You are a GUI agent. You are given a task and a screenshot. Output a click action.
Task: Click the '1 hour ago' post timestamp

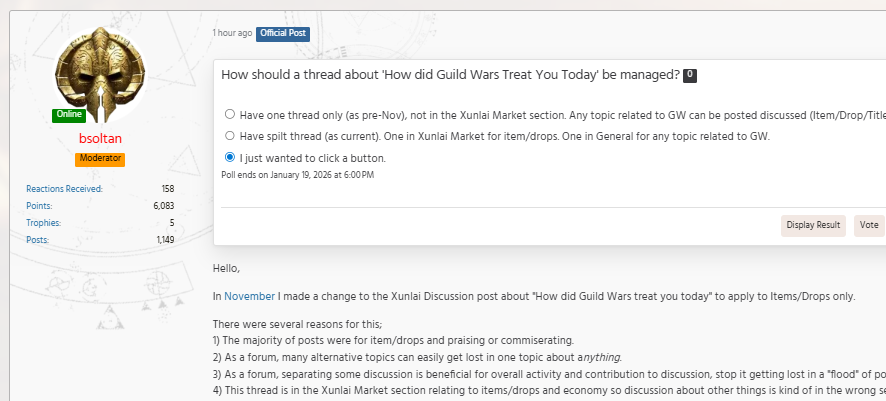(232, 34)
